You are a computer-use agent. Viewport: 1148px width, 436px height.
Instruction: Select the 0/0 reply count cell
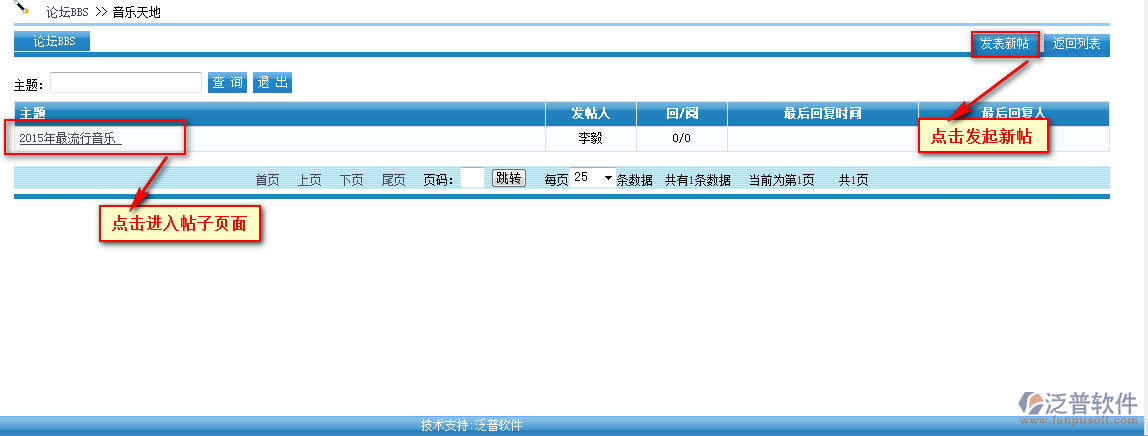tap(682, 138)
